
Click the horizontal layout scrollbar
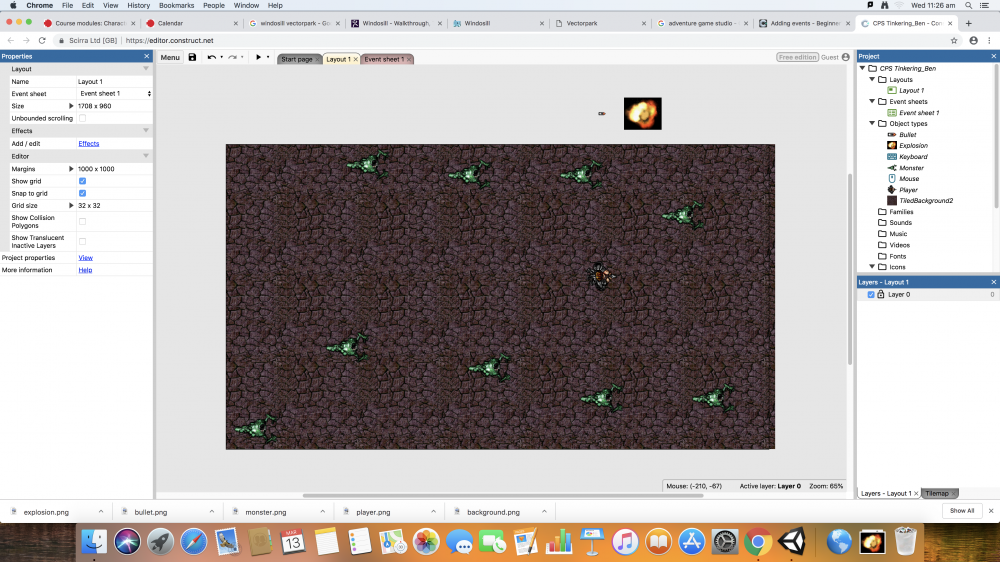click(x=503, y=495)
